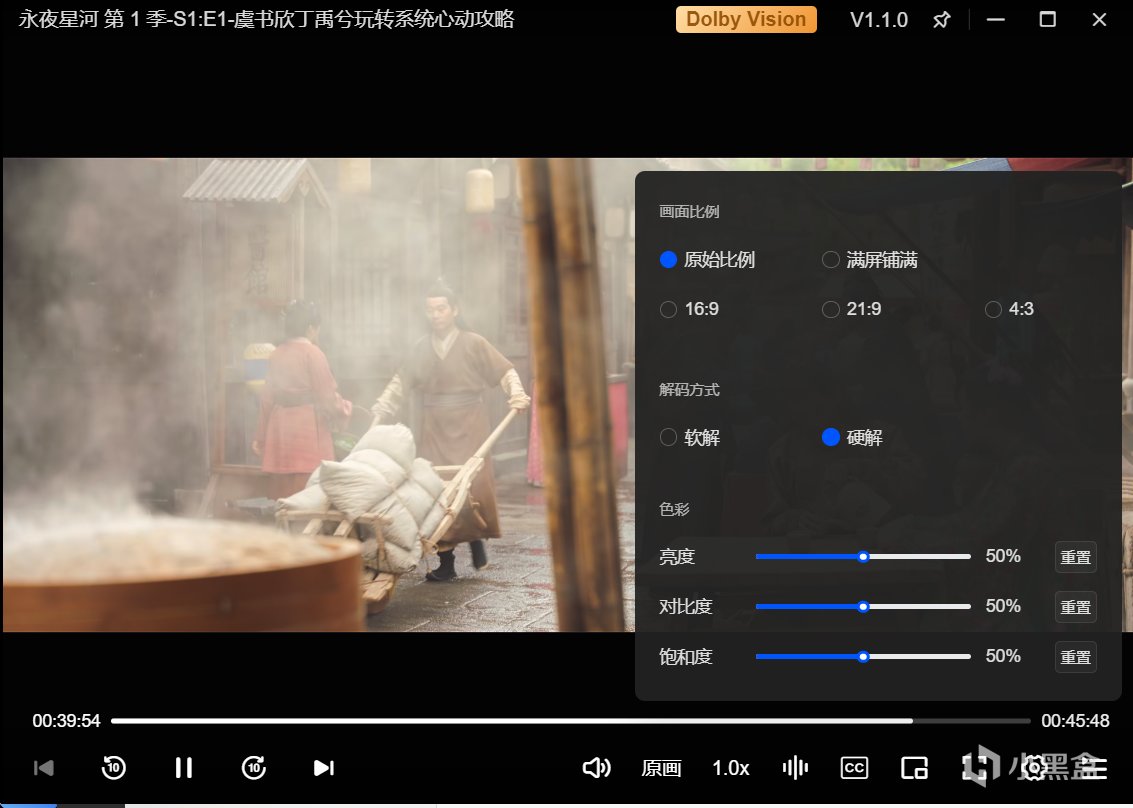This screenshot has width=1133, height=808.
Task: Choose 4:3 aspect ratio
Action: click(x=1009, y=309)
